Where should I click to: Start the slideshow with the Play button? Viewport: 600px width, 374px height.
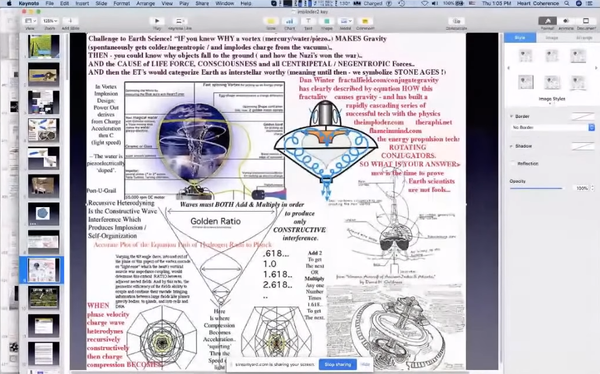pos(157,21)
